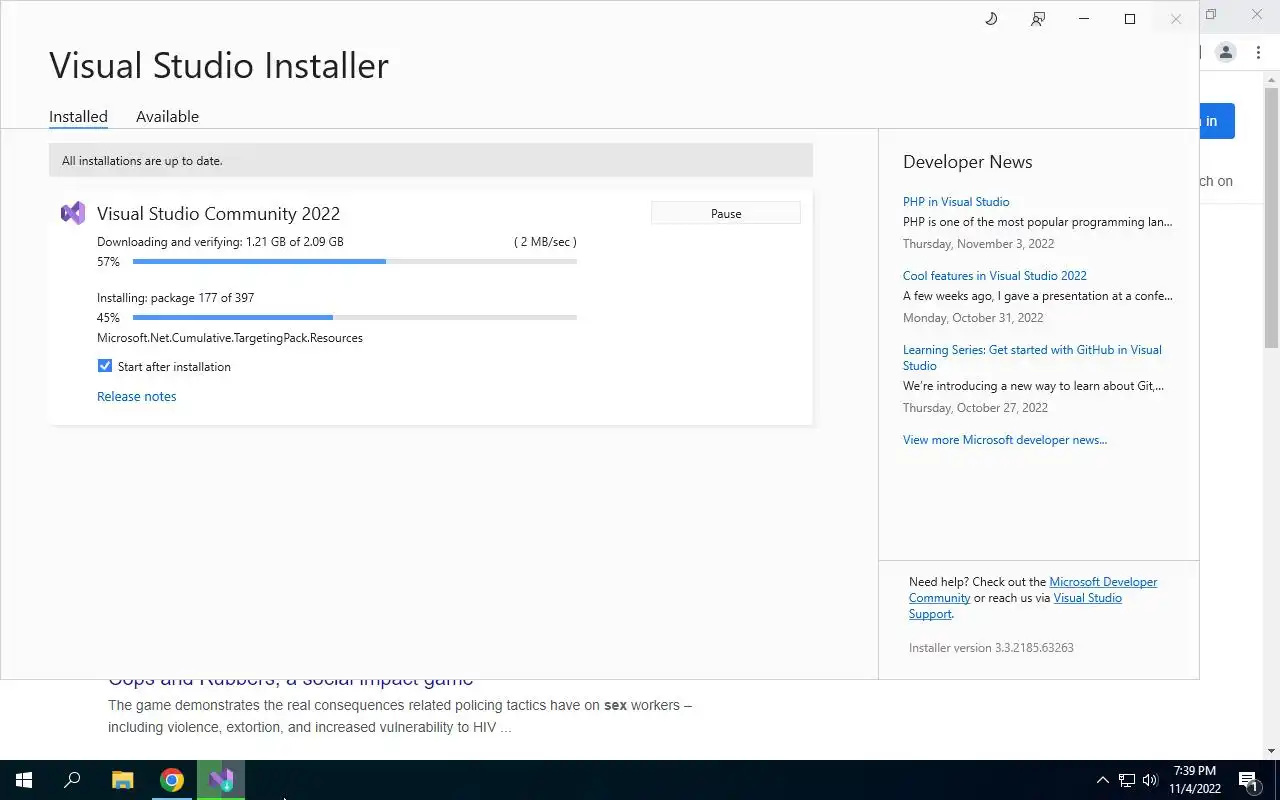This screenshot has height=800, width=1280.
Task: Open Visual Studio Support link
Action: 1015,605
